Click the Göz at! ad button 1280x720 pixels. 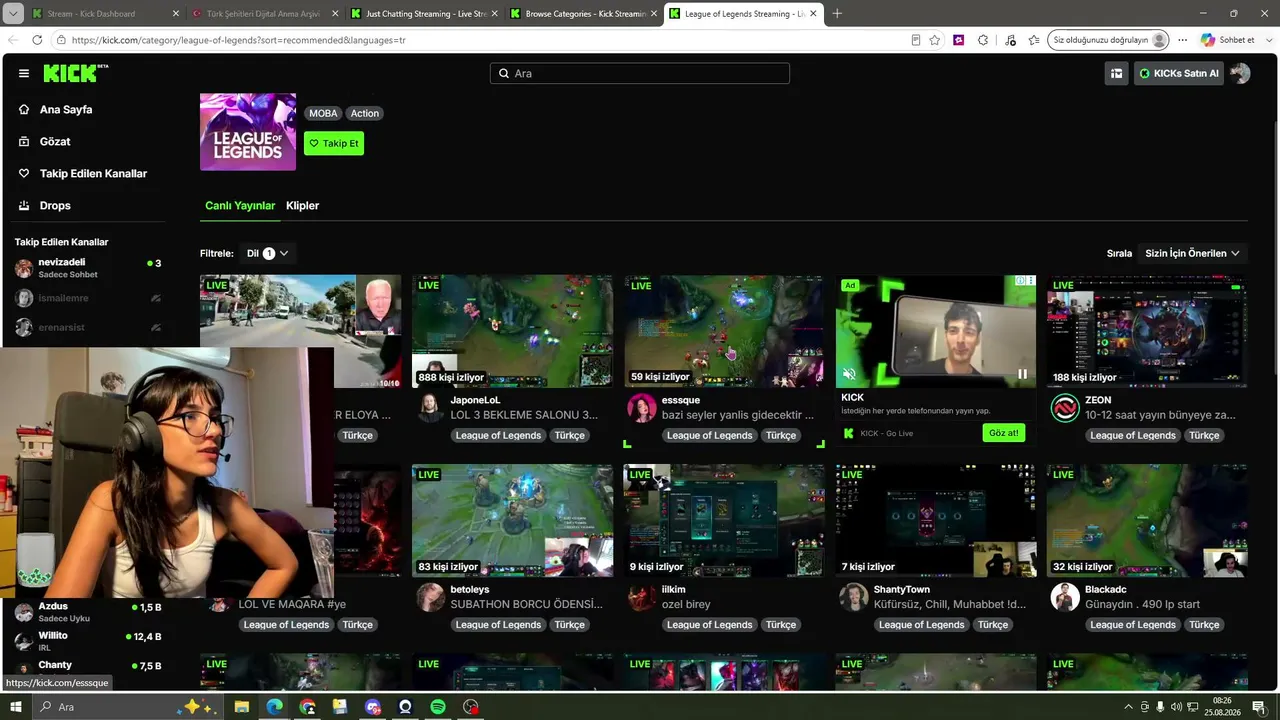pyautogui.click(x=1004, y=433)
